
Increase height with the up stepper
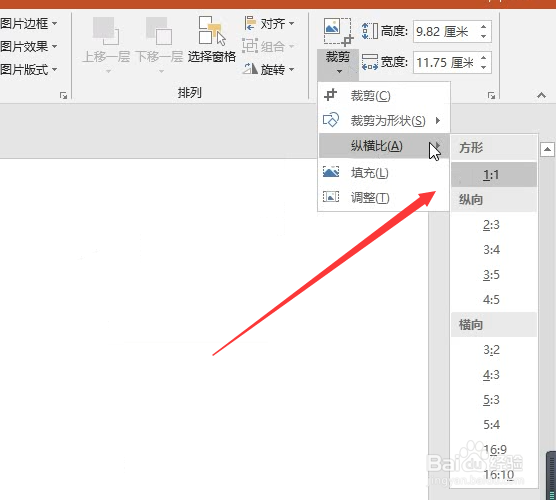(x=483, y=27)
